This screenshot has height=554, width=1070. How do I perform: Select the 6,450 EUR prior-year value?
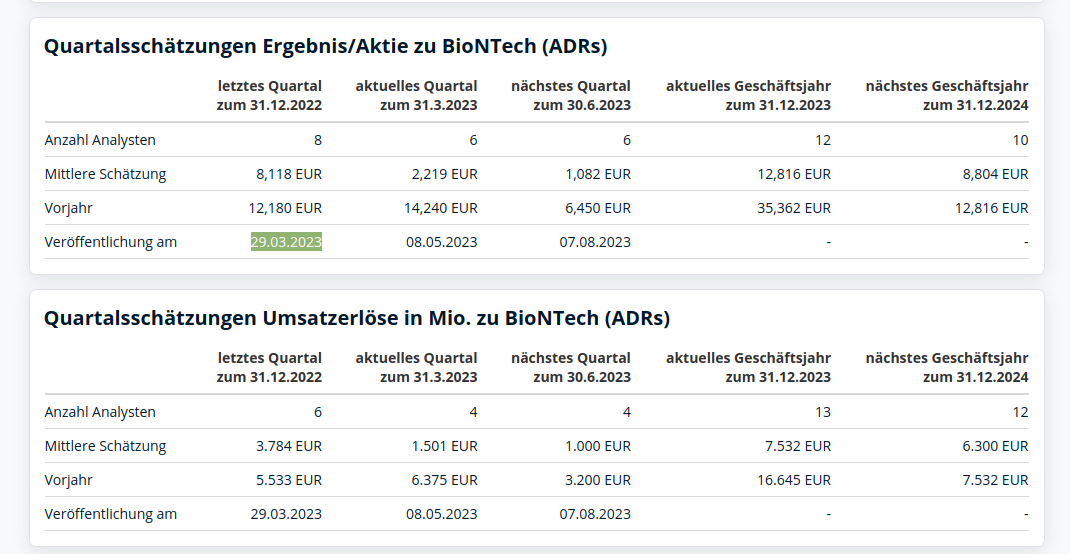(598, 208)
